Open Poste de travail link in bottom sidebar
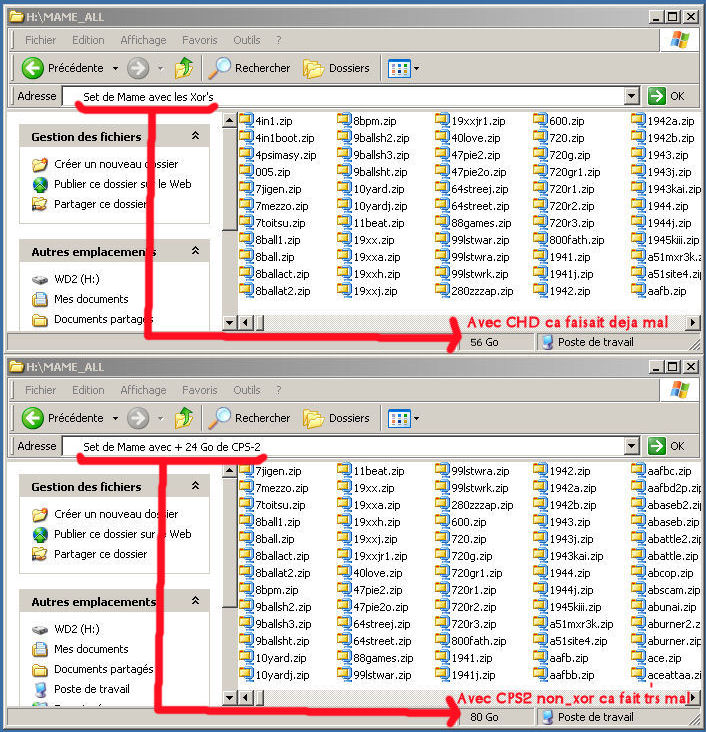706x732 pixels. pyautogui.click(x=81, y=689)
